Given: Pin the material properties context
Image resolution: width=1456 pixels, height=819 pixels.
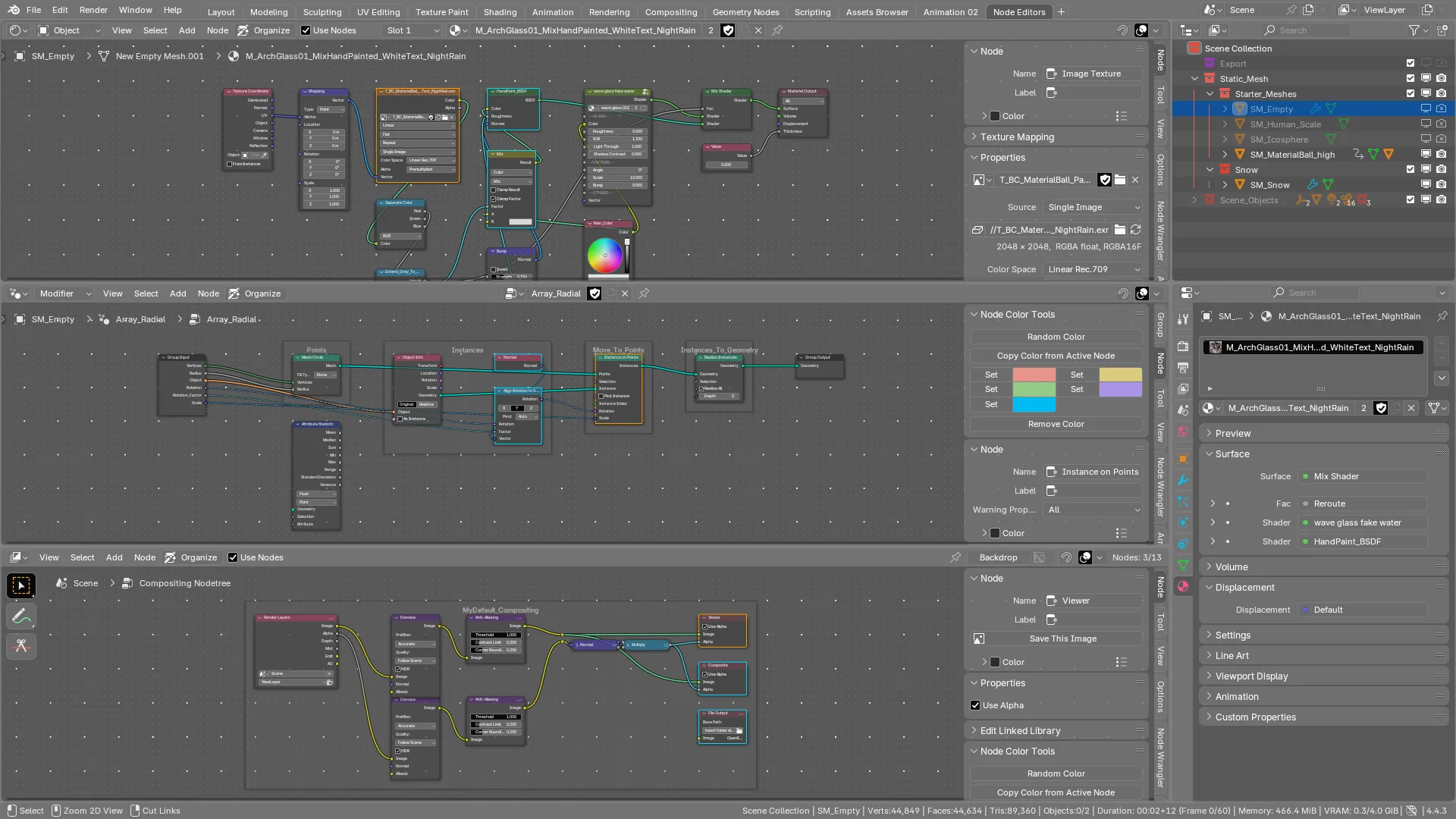Looking at the screenshot, I should coord(1442,316).
